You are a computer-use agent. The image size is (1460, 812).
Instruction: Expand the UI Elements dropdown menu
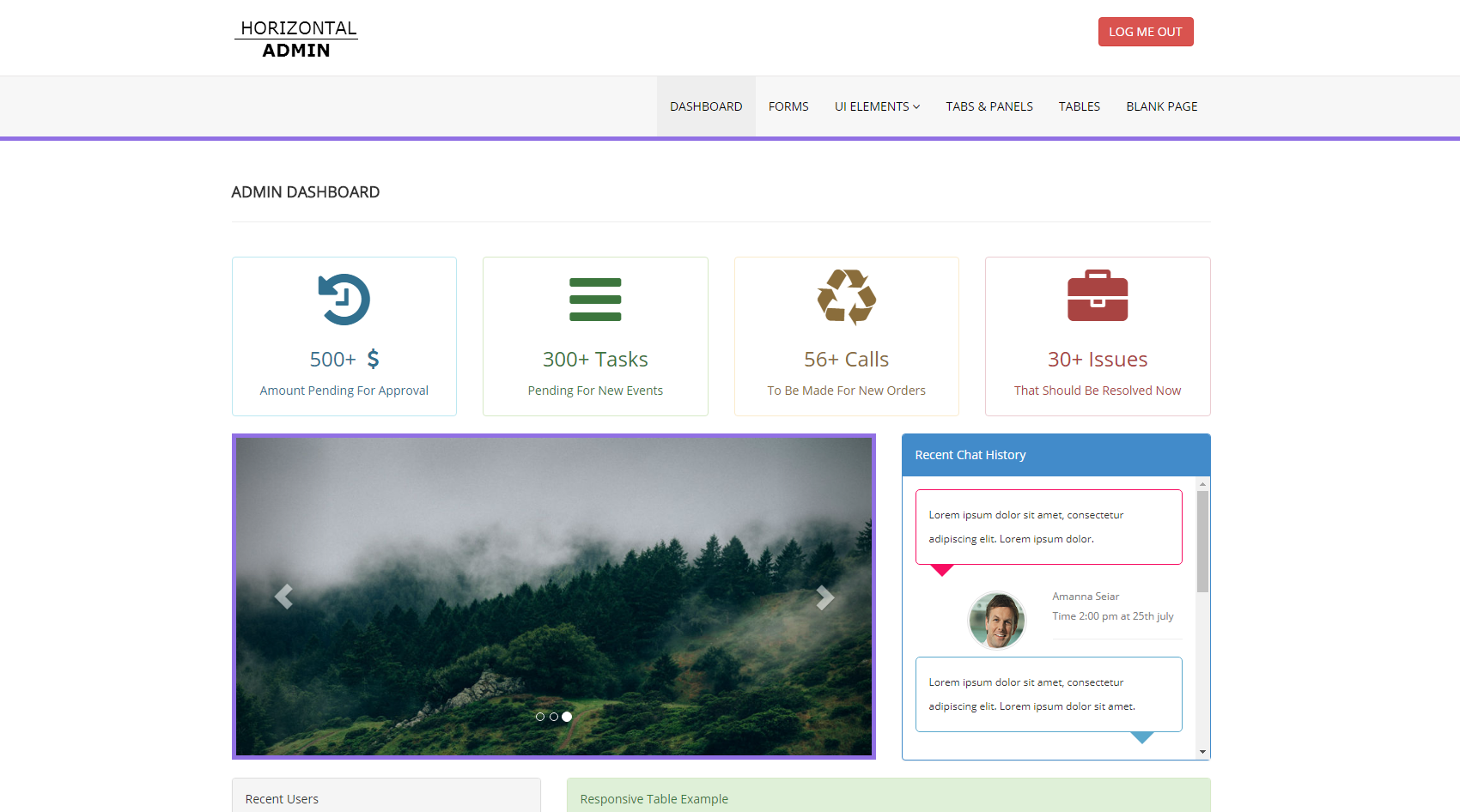pyautogui.click(x=877, y=106)
